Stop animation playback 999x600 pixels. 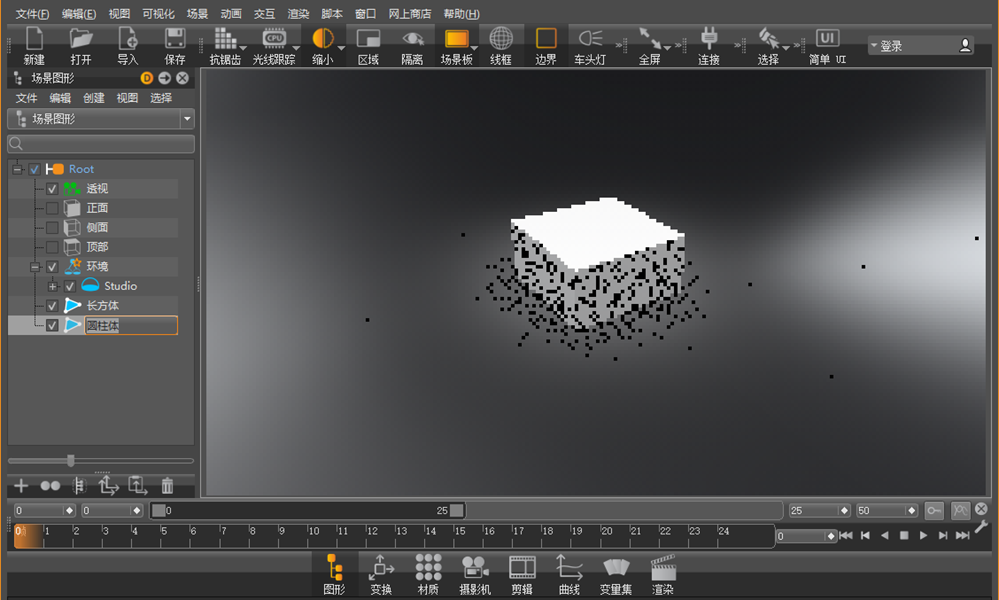pyautogui.click(x=903, y=536)
